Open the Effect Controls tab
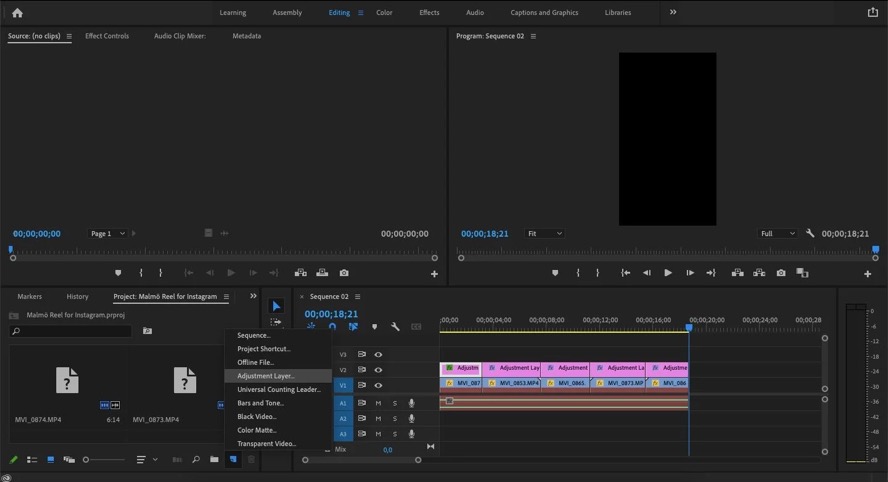Screen dimensions: 888x482 coord(106,36)
